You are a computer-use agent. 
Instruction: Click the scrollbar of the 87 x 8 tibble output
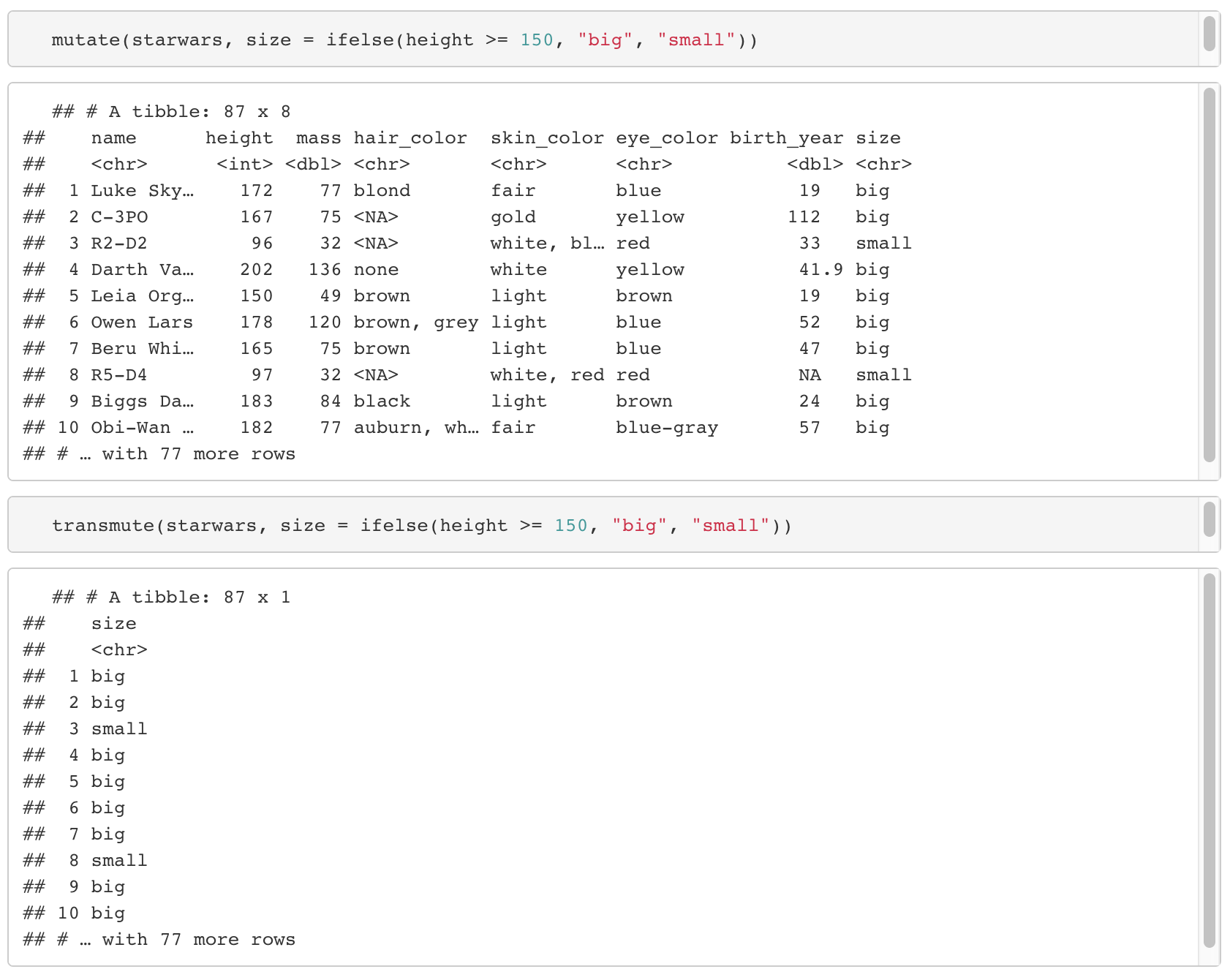pos(1209,275)
